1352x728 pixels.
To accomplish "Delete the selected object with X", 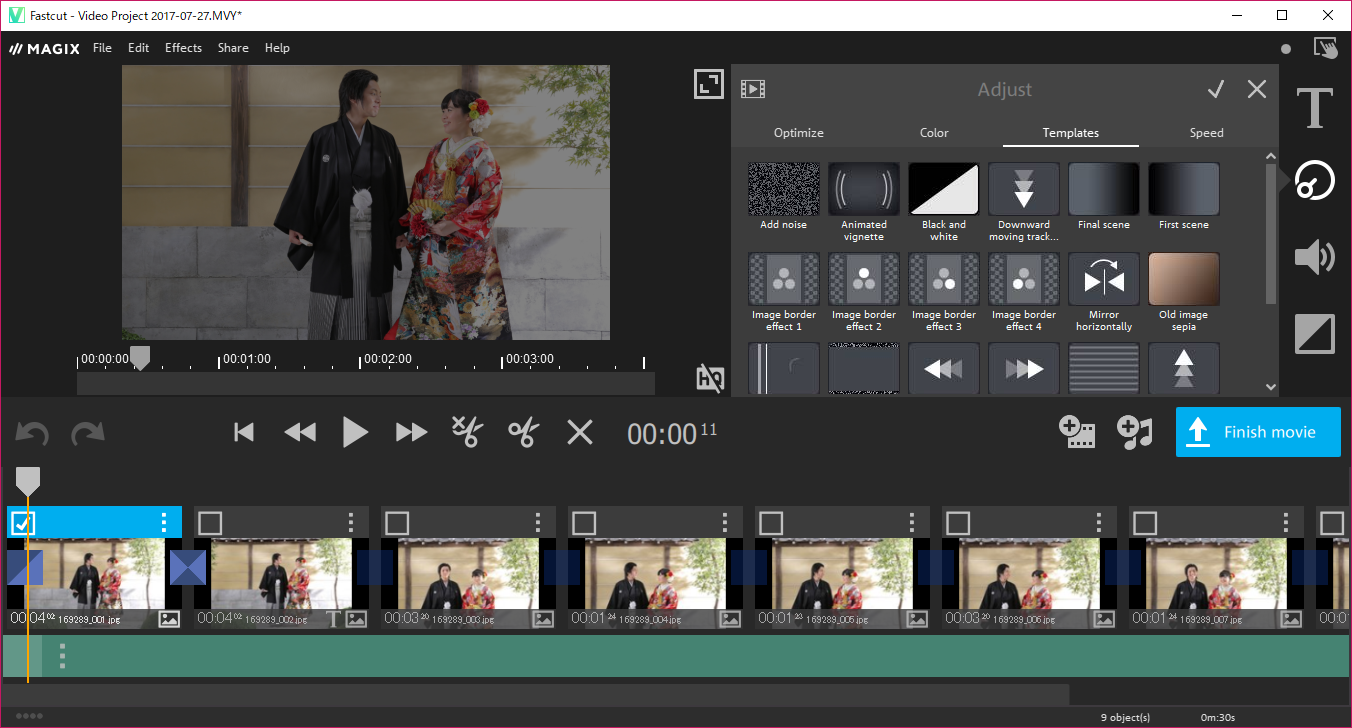I will coord(580,432).
